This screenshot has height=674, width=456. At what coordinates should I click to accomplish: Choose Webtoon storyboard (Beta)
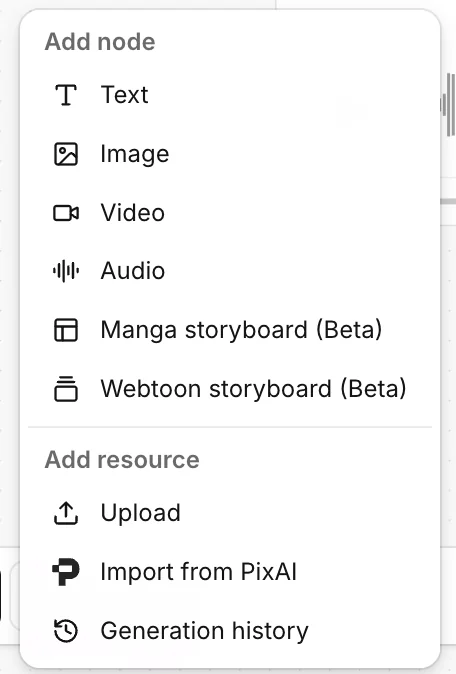[230, 389]
